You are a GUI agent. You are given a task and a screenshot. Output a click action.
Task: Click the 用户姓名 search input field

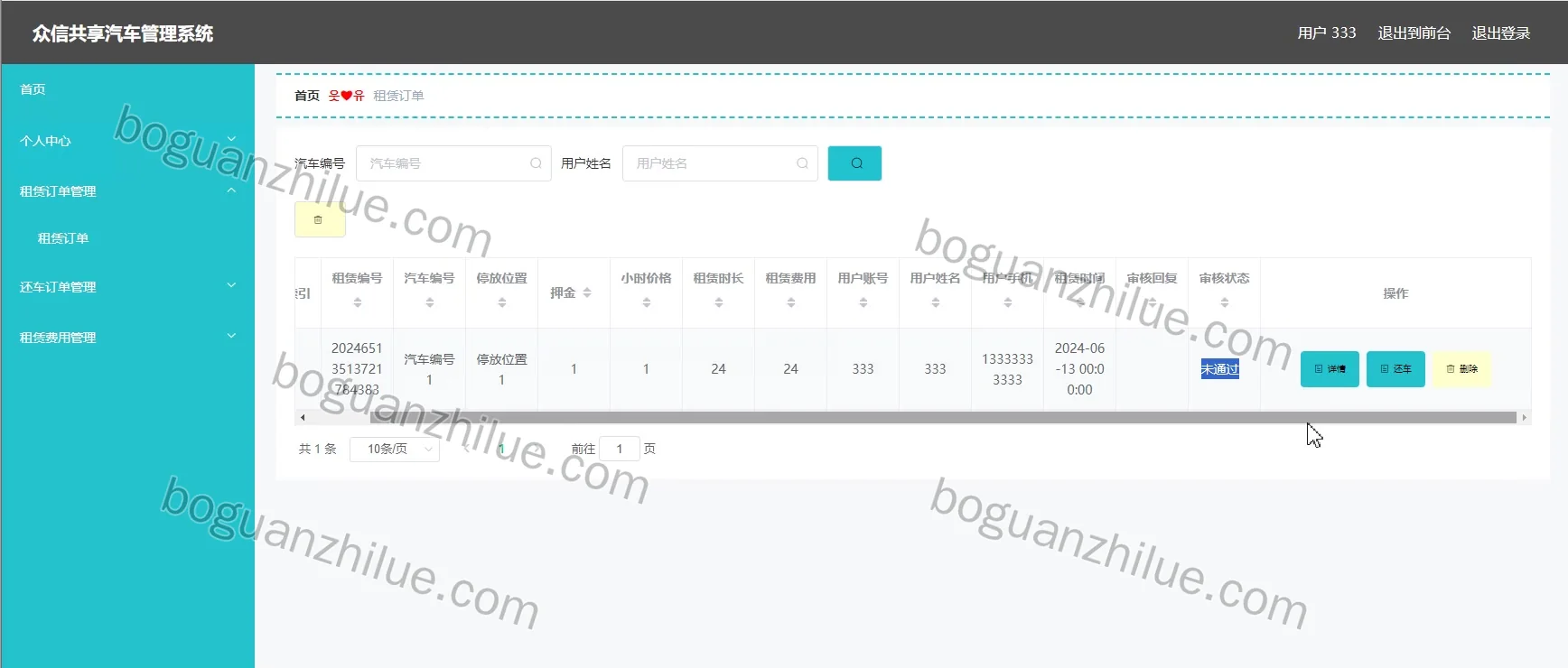coord(720,163)
